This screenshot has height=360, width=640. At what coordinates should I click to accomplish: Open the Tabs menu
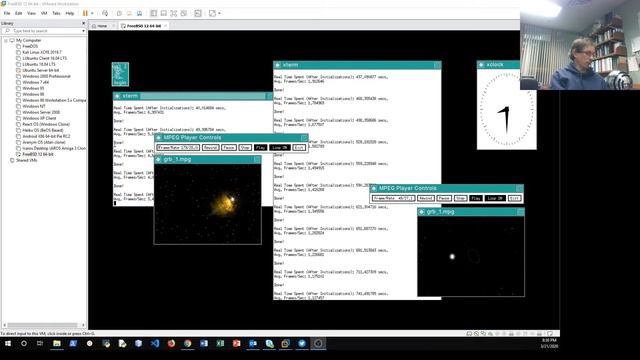tap(56, 13)
